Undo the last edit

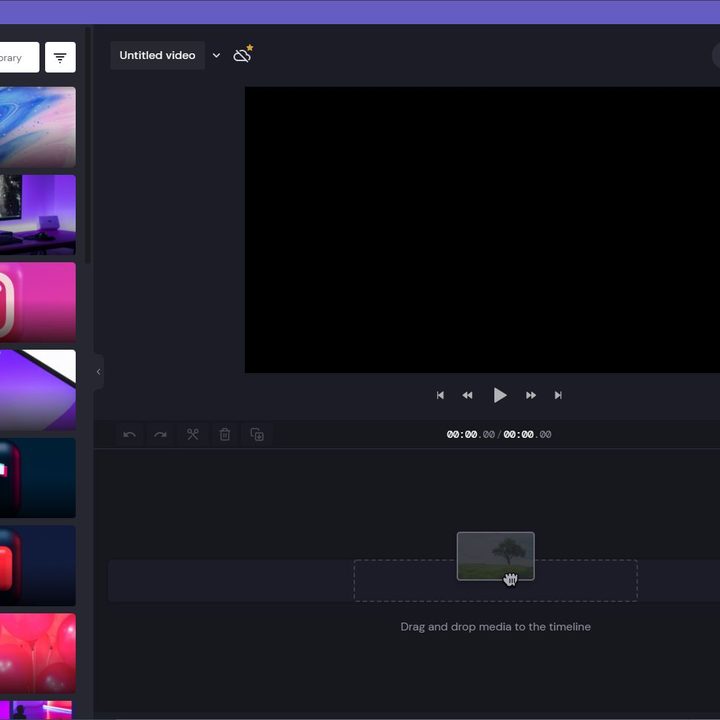pyautogui.click(x=129, y=434)
